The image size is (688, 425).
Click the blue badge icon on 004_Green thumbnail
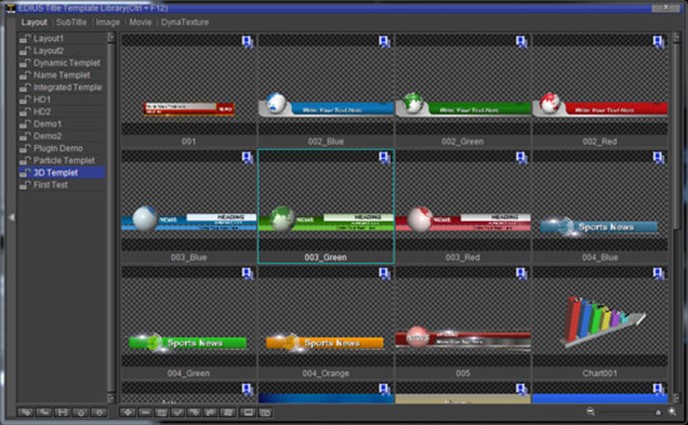247,274
